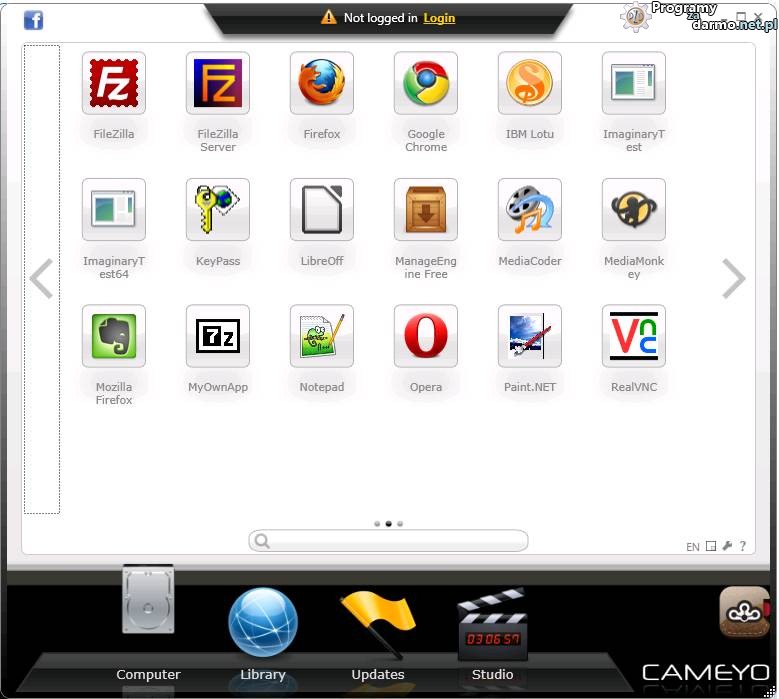
Task: Open the Cameyo wallet icon
Action: (x=744, y=612)
